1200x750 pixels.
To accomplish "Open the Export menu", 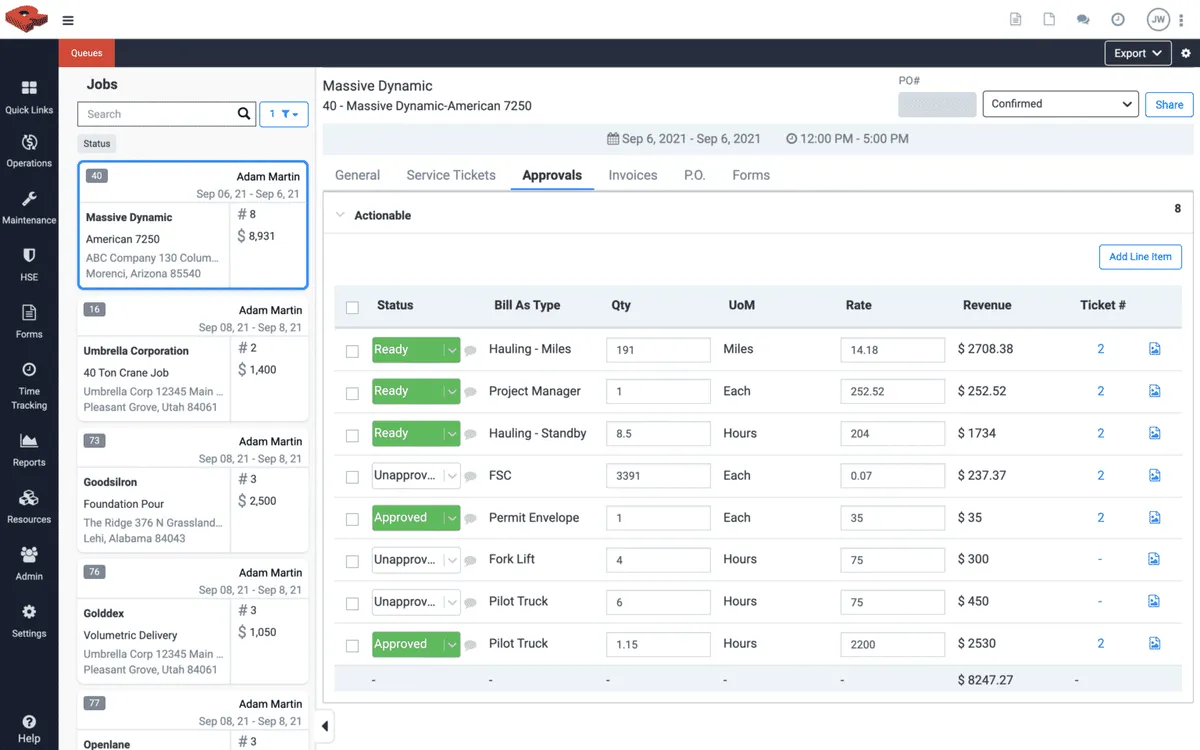I will click(1137, 53).
